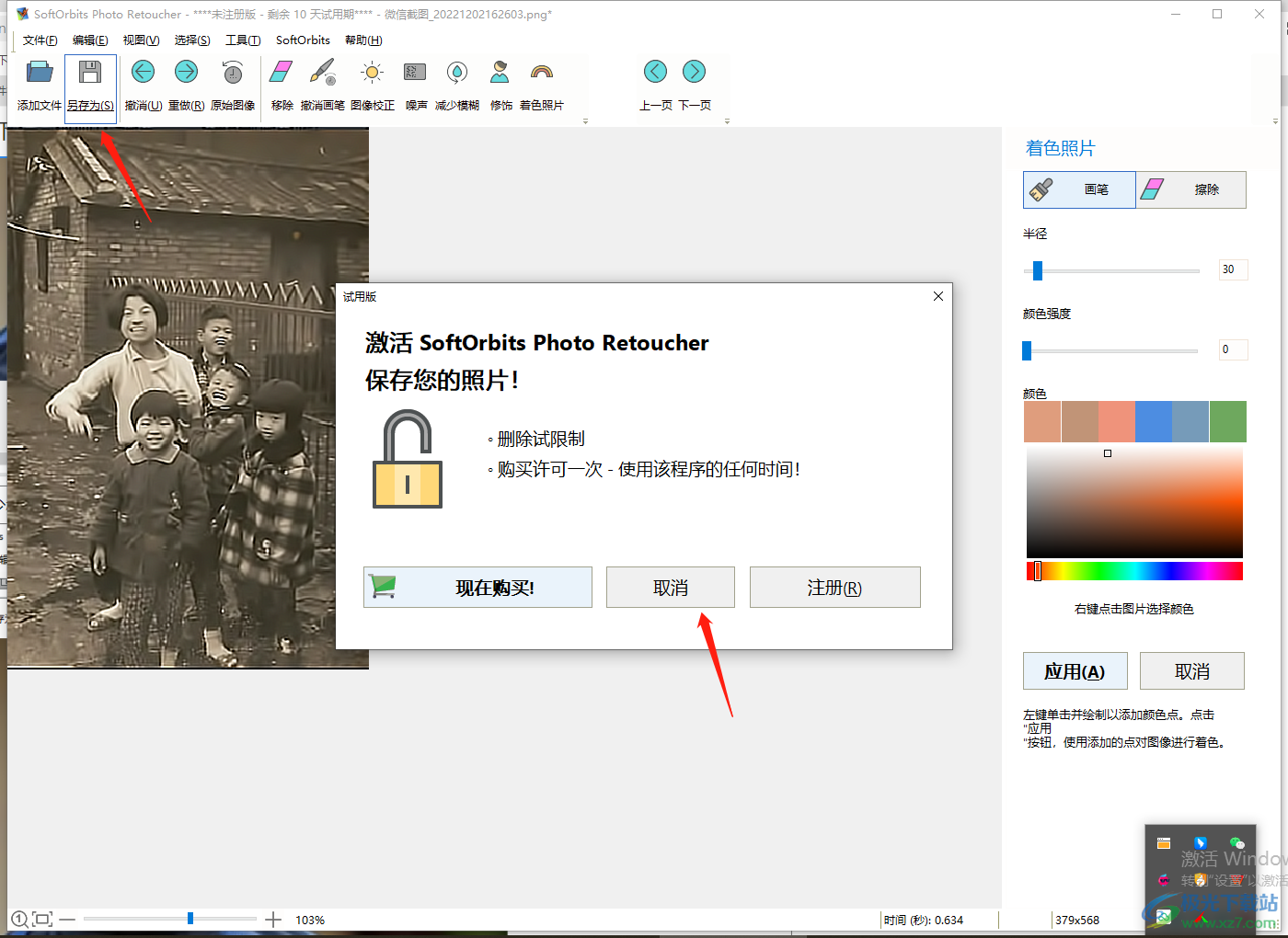The width and height of the screenshot is (1288, 938).
Task: Click Cancel in the colorize panel
Action: click(x=1192, y=671)
